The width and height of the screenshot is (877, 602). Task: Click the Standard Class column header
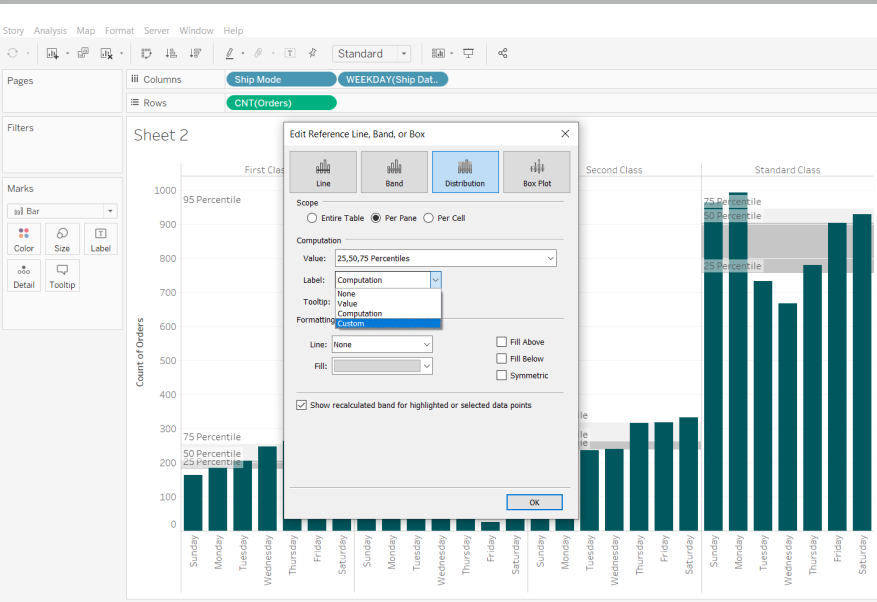pos(788,170)
